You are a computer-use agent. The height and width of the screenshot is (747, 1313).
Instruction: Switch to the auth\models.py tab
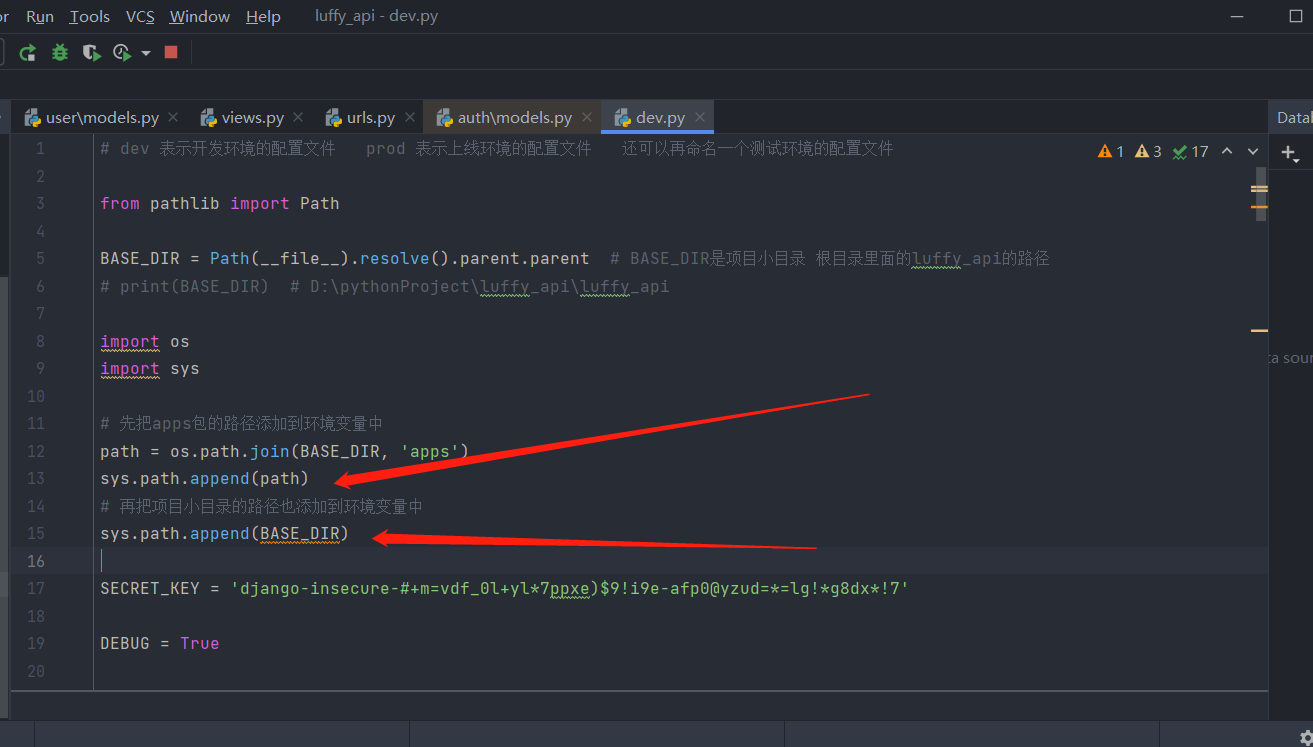[x=514, y=117]
